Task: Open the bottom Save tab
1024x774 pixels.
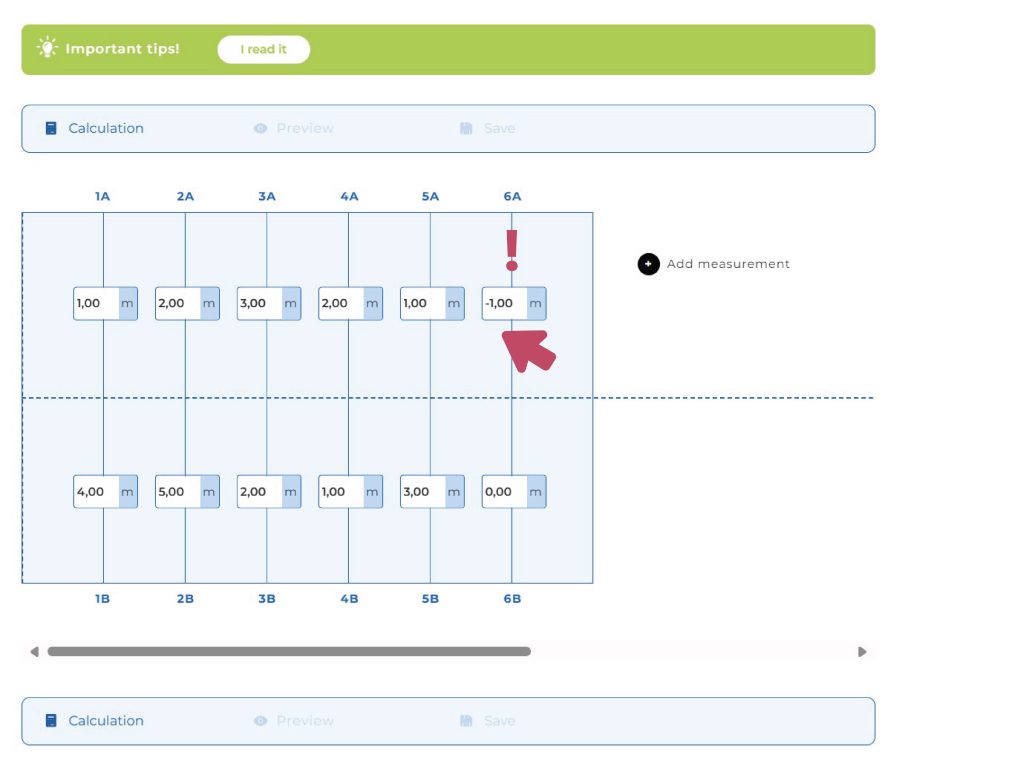Action: 498,721
